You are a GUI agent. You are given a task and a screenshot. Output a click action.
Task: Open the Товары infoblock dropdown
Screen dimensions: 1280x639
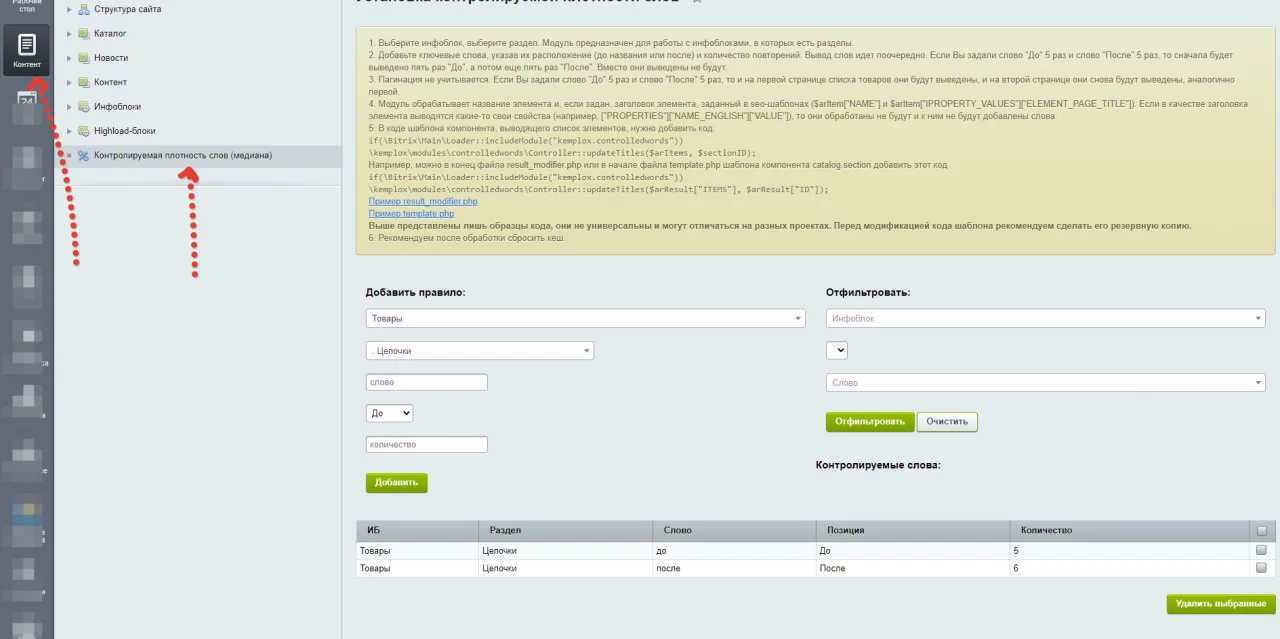(585, 318)
